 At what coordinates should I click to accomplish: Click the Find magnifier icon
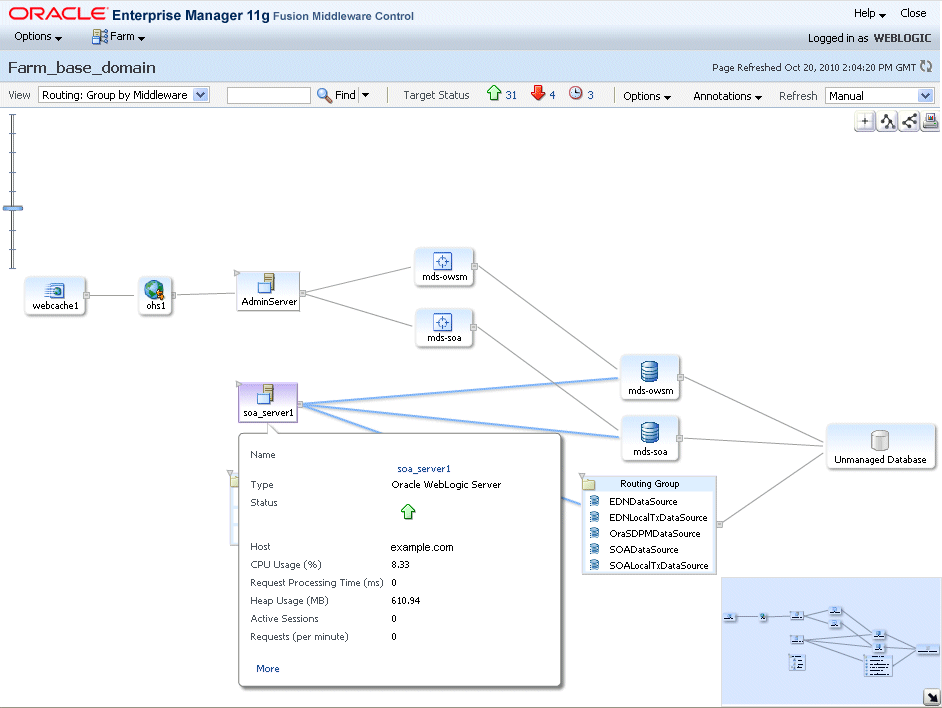[324, 95]
